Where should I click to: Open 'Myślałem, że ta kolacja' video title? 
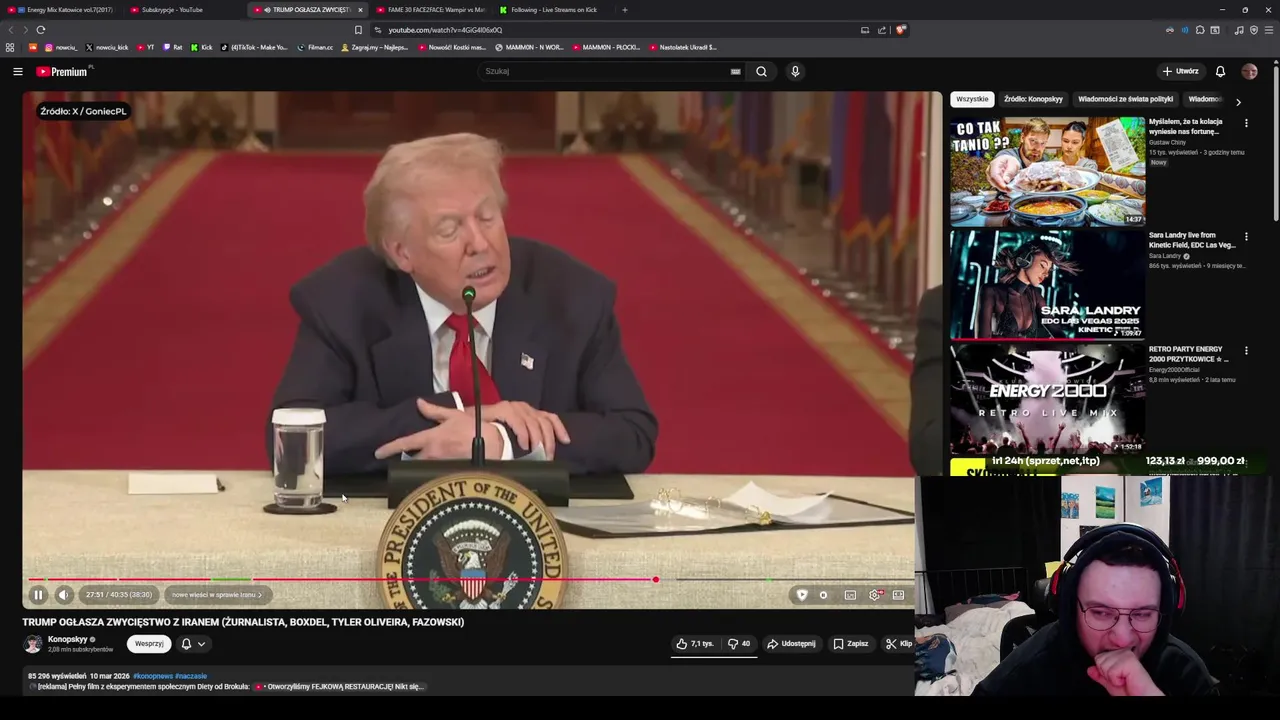(x=1186, y=125)
